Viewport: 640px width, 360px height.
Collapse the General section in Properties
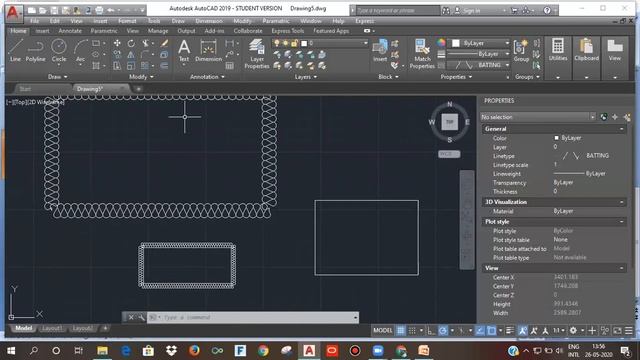(621, 129)
